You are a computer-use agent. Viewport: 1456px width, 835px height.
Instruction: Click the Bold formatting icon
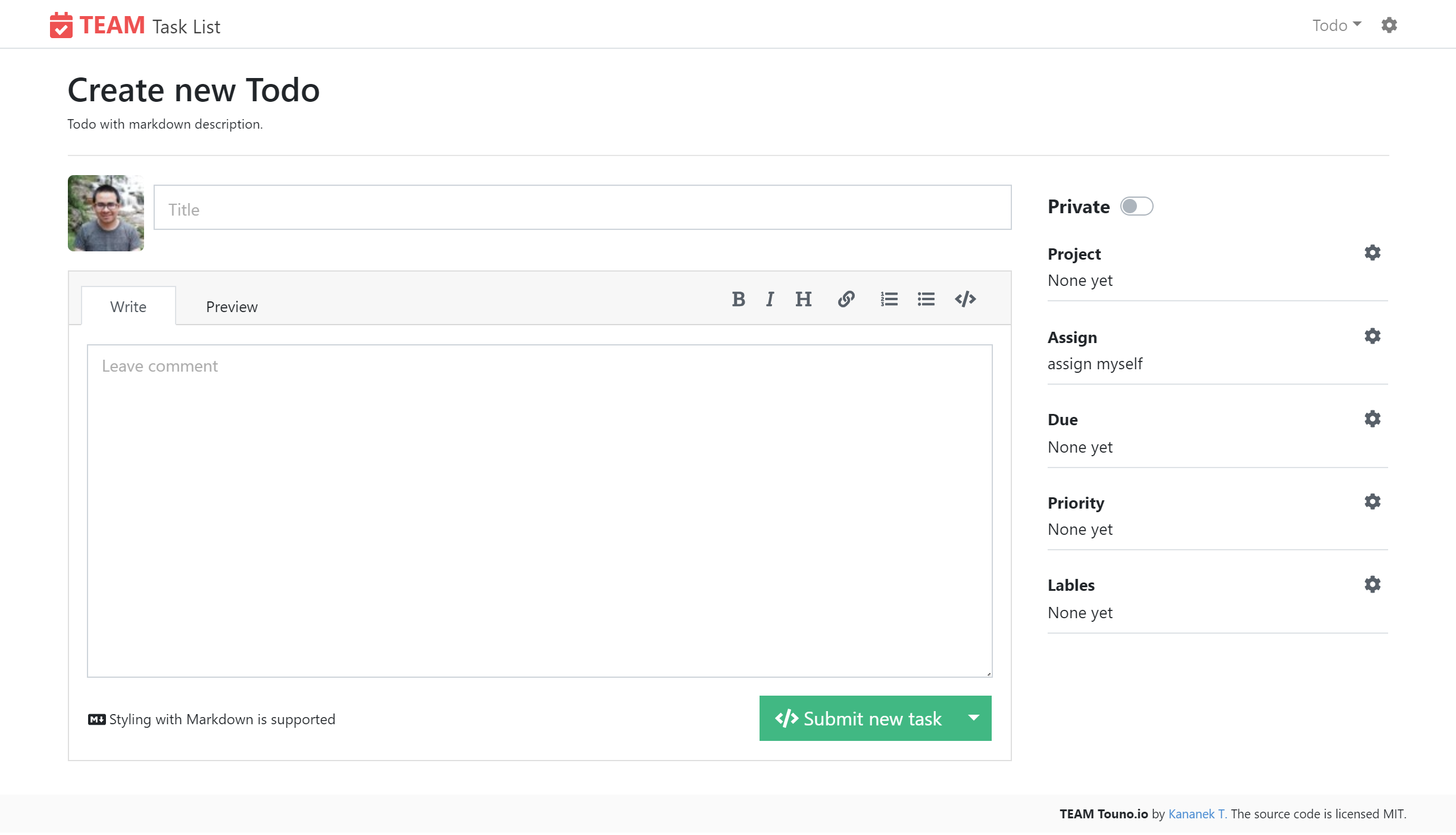pos(738,299)
